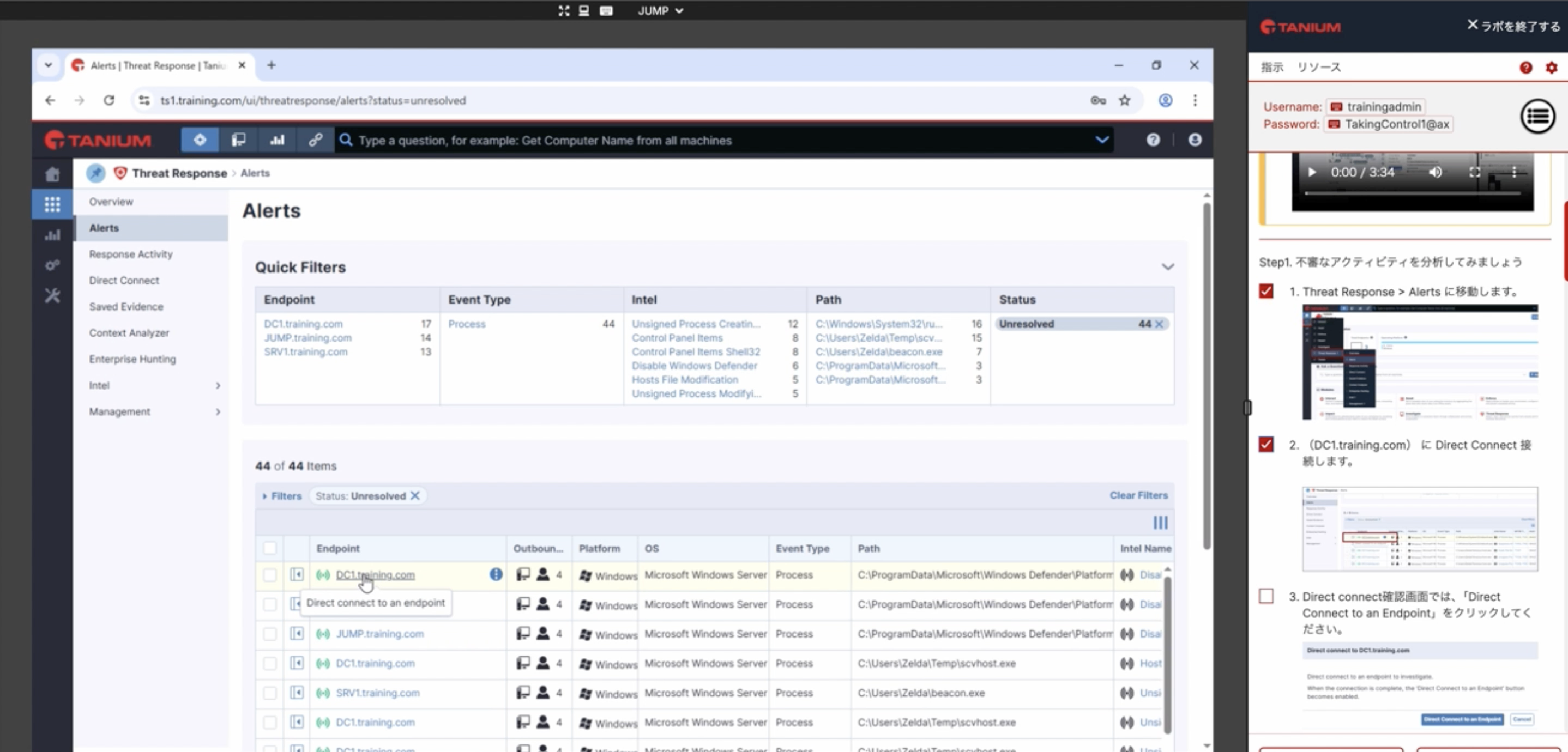
Task: Click the password key icon in address bar
Action: pyautogui.click(x=1098, y=100)
